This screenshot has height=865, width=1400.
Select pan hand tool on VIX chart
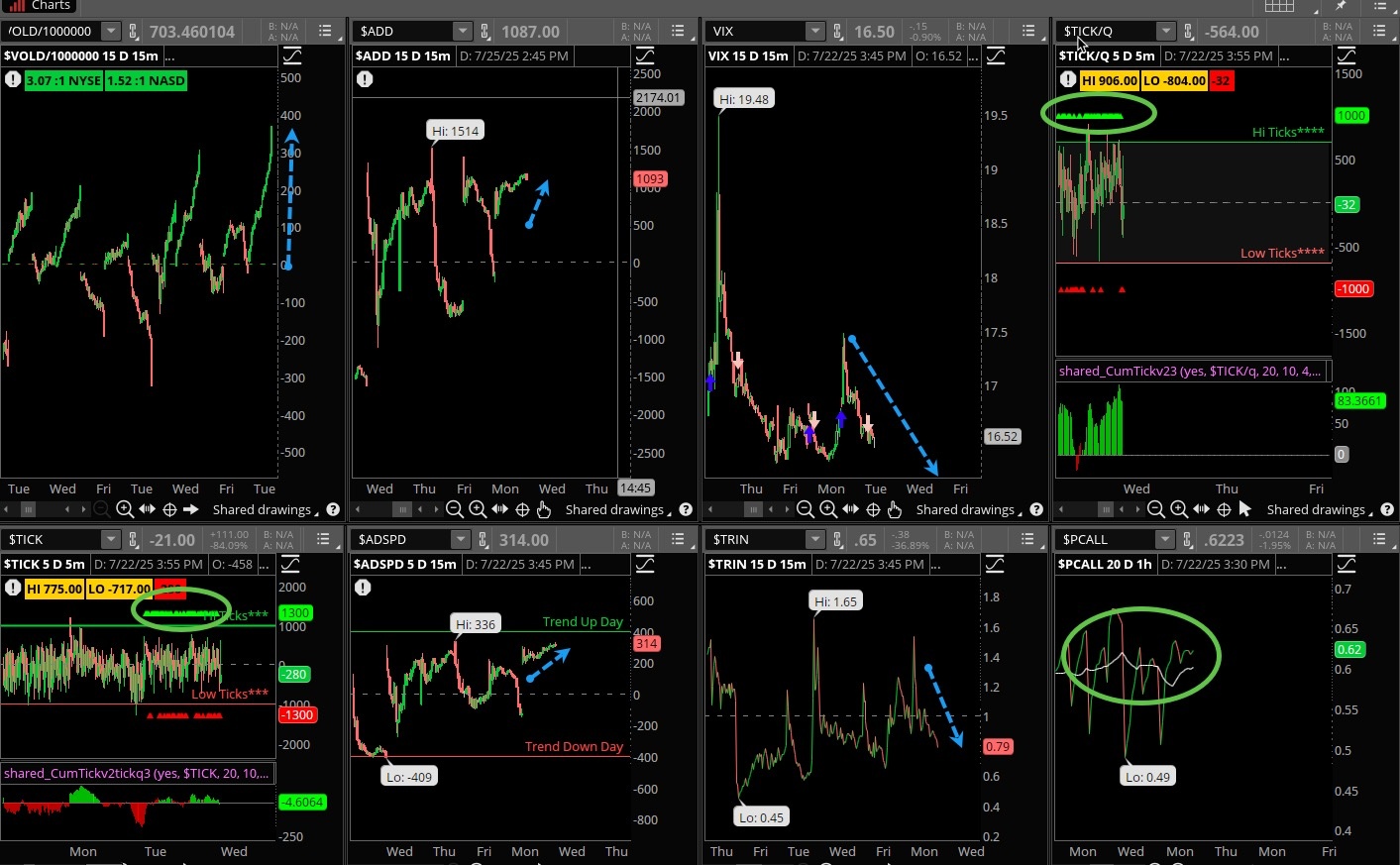click(895, 509)
